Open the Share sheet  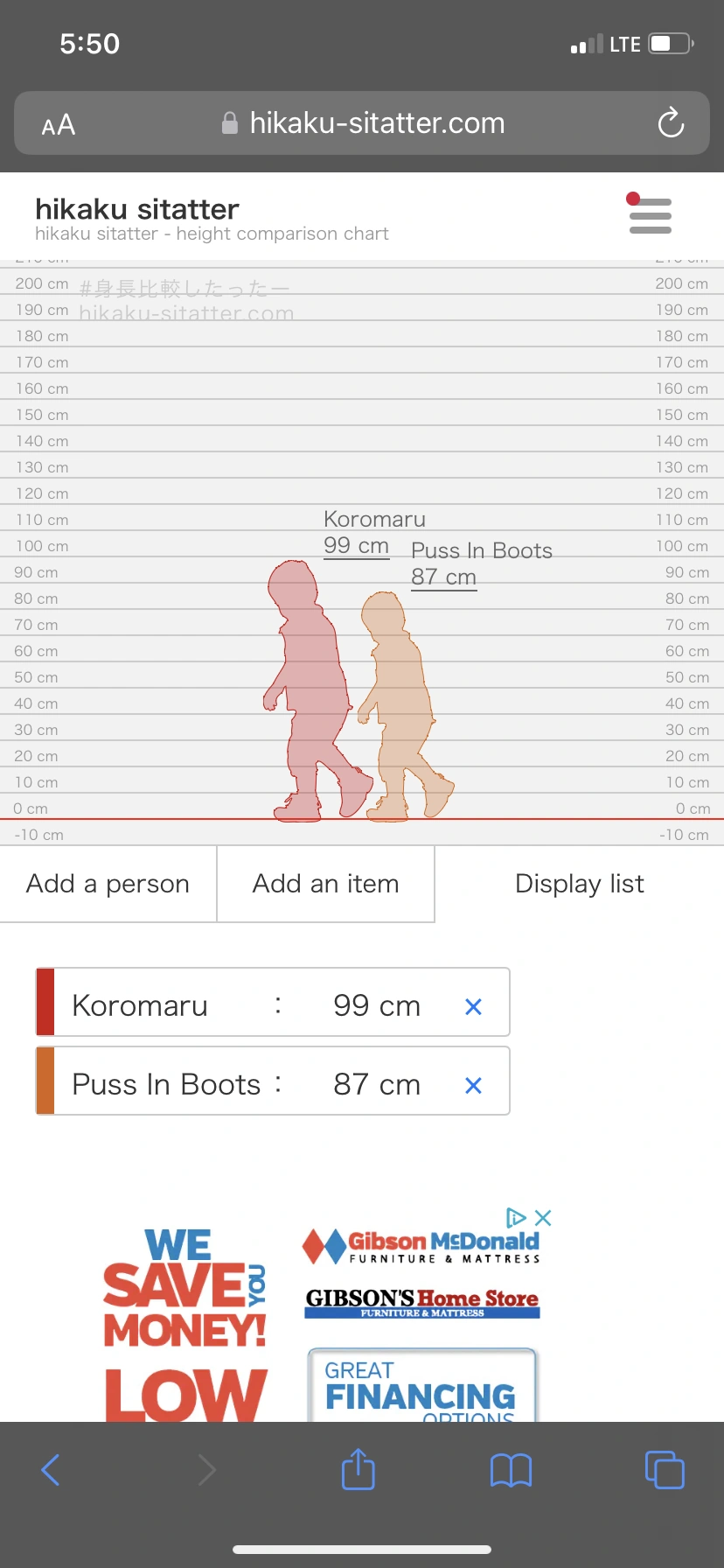(357, 1470)
